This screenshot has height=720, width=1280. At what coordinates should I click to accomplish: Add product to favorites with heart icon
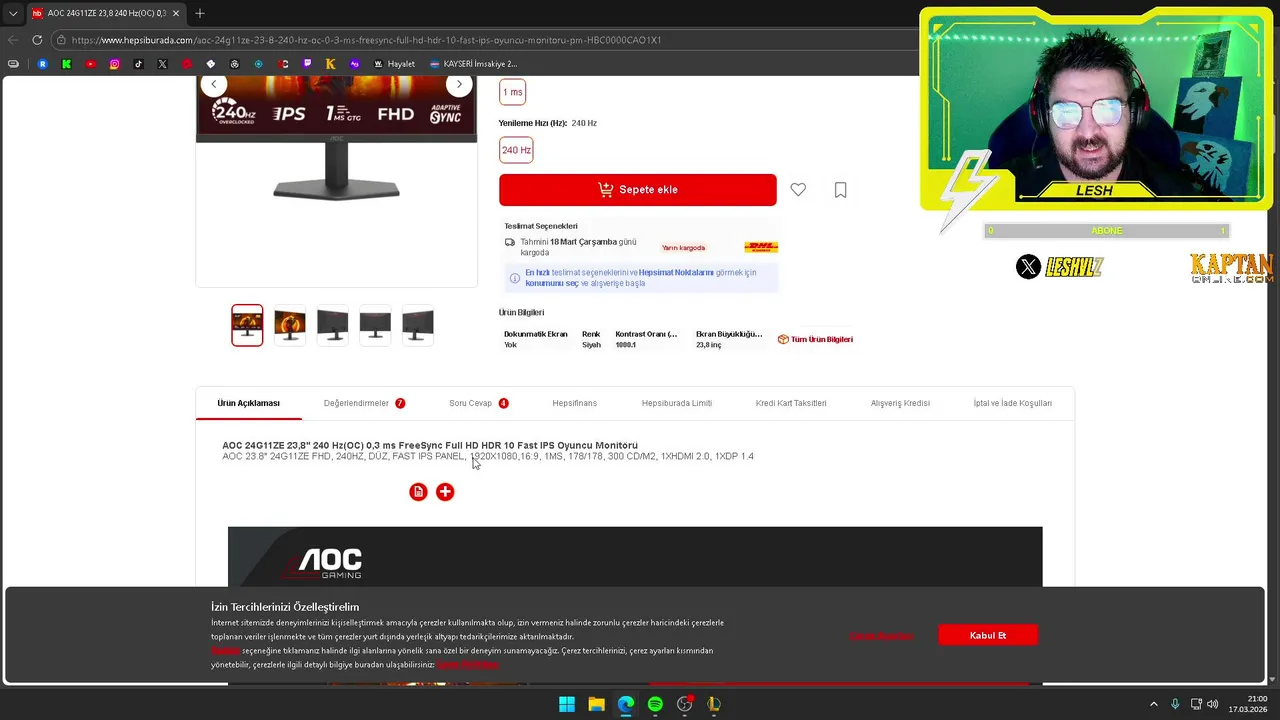[798, 189]
